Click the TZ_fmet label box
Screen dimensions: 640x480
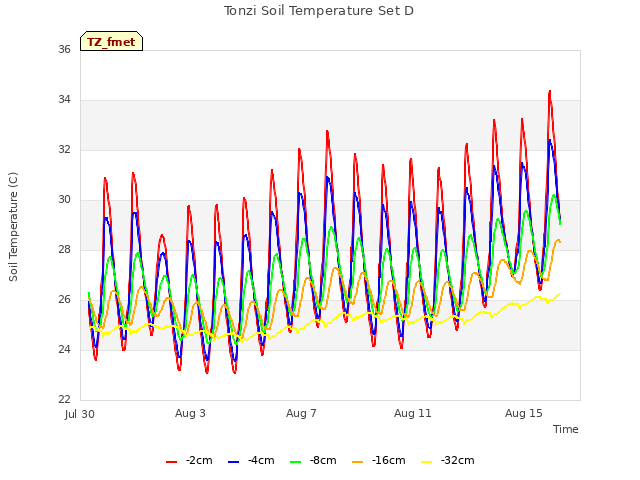click(x=111, y=41)
